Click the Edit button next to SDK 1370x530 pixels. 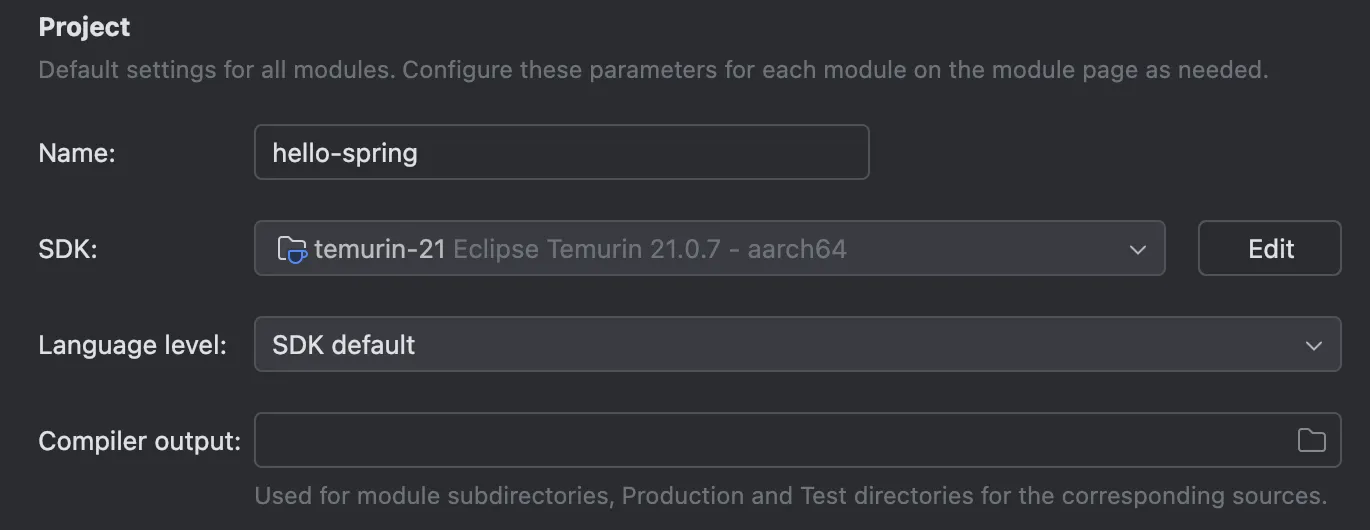click(x=1270, y=248)
